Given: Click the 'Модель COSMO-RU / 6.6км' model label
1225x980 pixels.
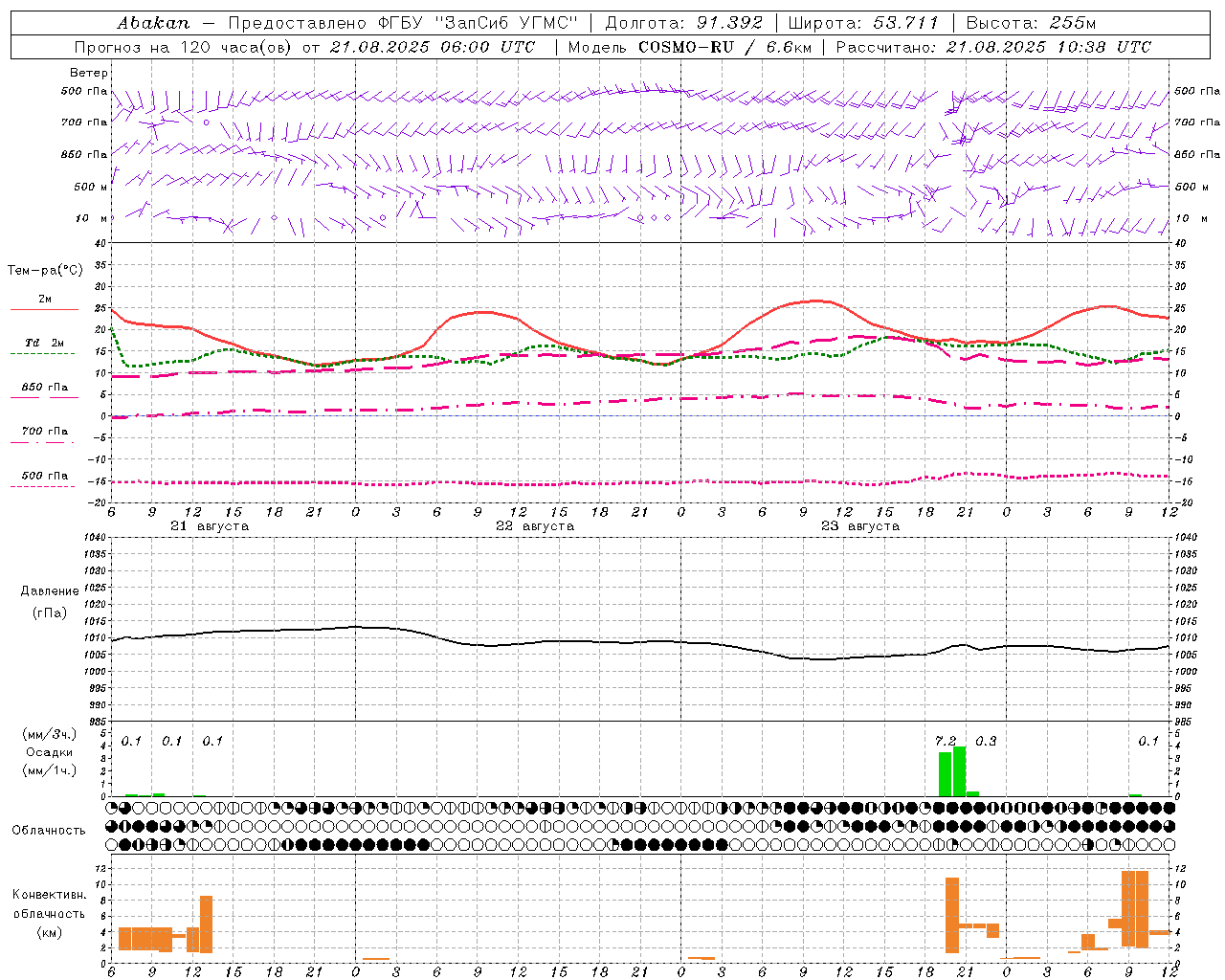Looking at the screenshot, I should 689,47.
